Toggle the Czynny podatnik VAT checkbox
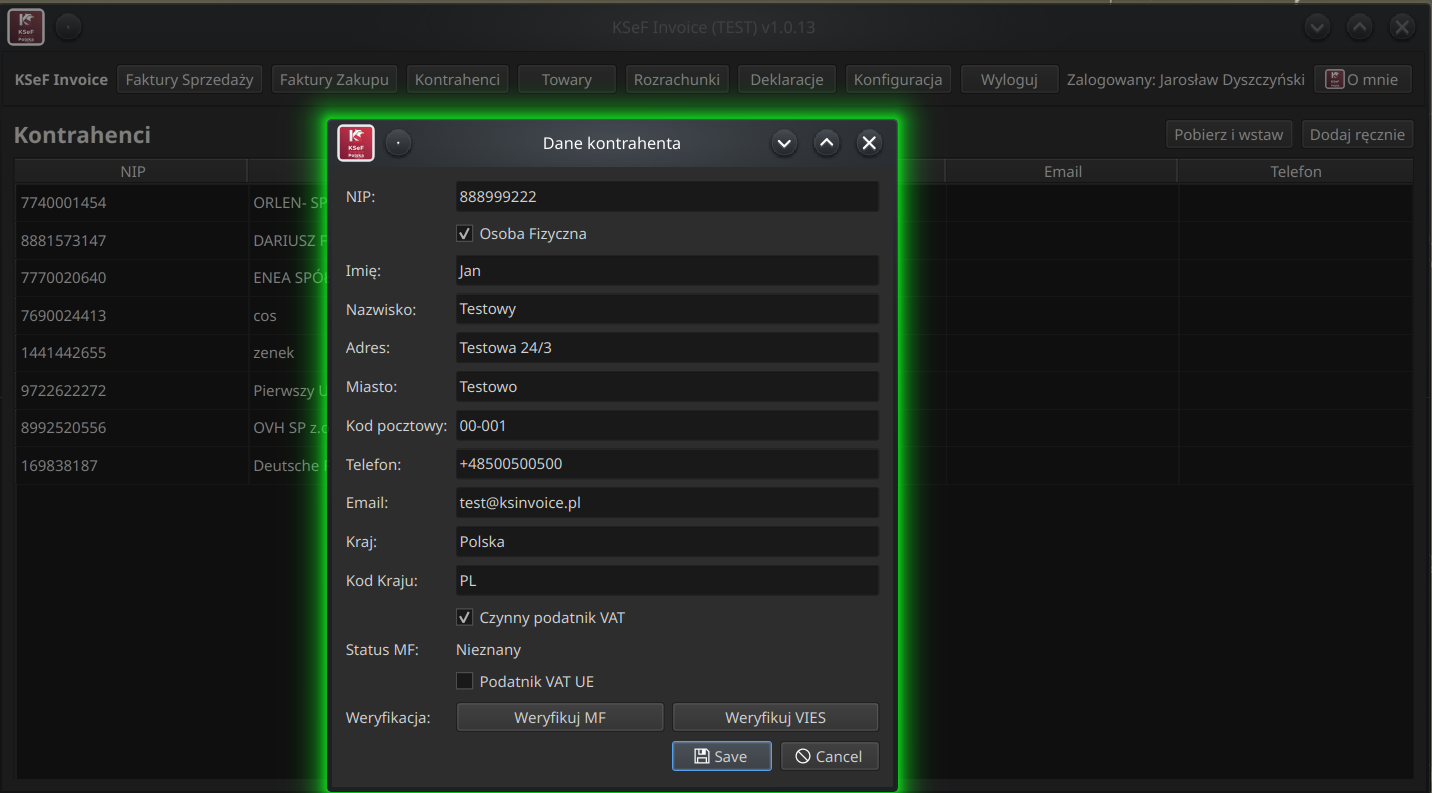This screenshot has height=793, width=1432. [x=464, y=618]
